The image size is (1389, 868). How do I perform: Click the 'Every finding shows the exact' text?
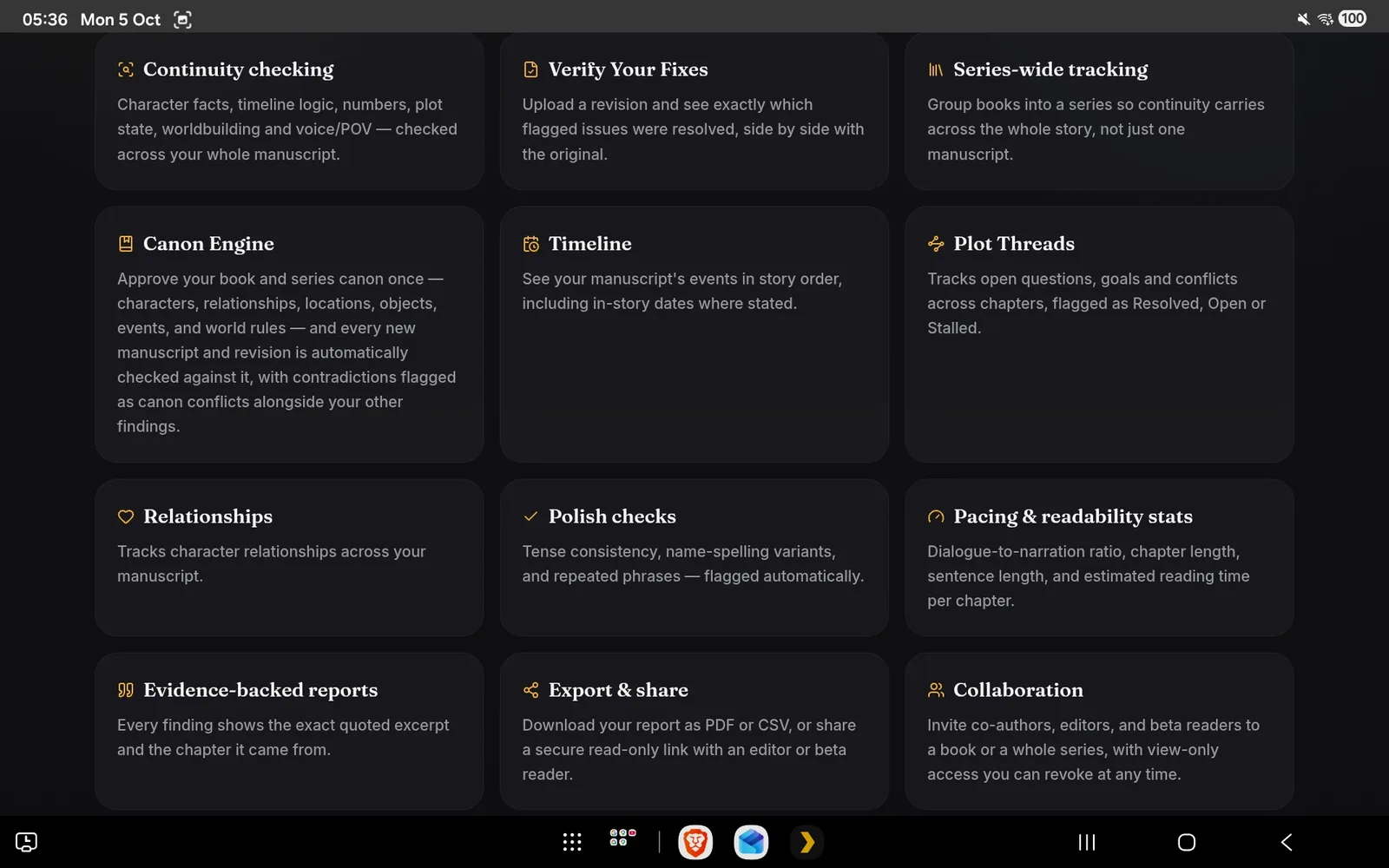(283, 737)
